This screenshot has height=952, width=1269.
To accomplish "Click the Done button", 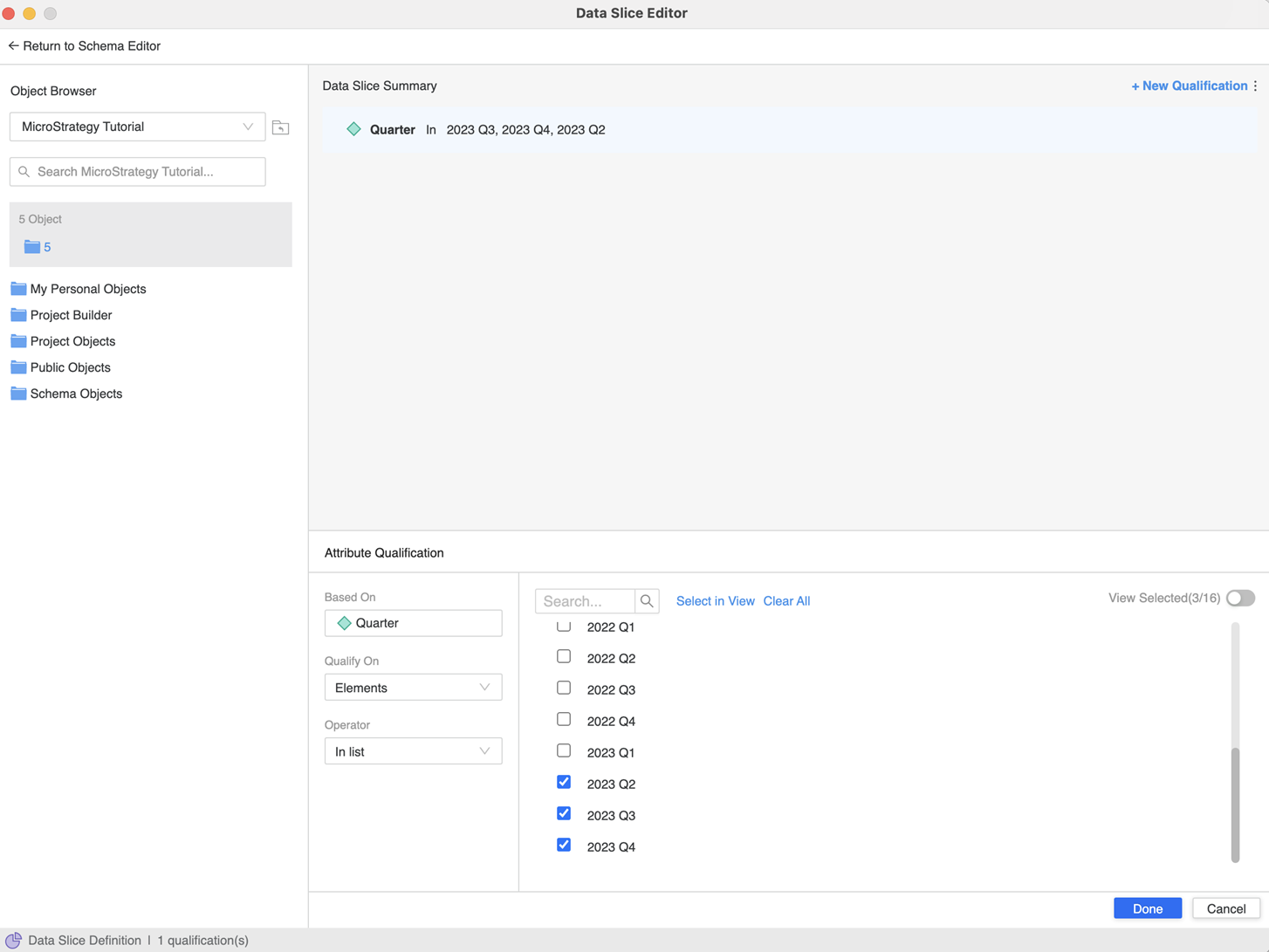I will tap(1147, 908).
